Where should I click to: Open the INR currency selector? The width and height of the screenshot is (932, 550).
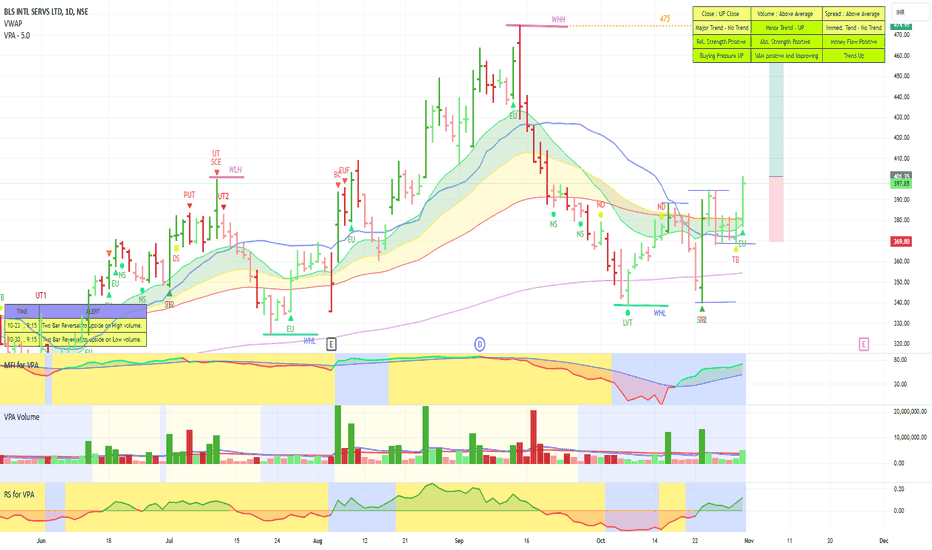[909, 12]
